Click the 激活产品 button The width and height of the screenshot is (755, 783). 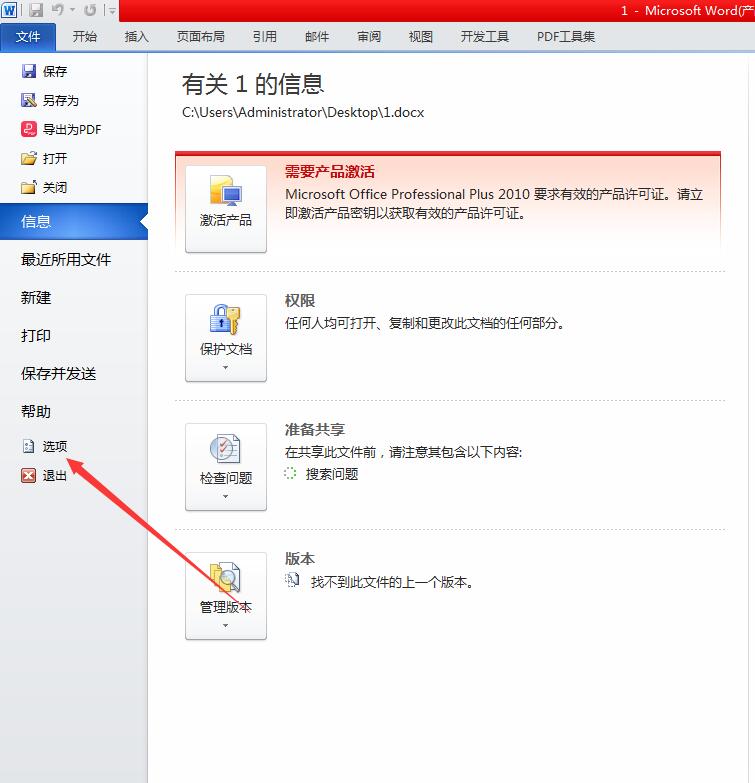click(x=226, y=209)
